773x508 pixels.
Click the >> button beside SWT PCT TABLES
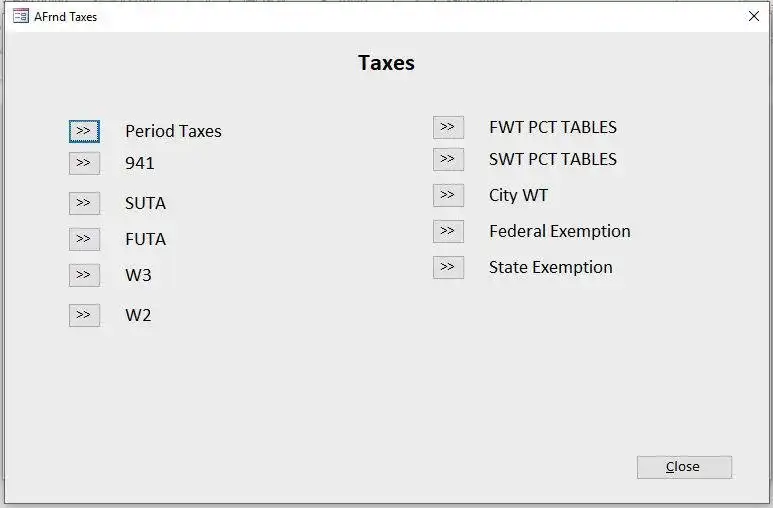point(448,159)
